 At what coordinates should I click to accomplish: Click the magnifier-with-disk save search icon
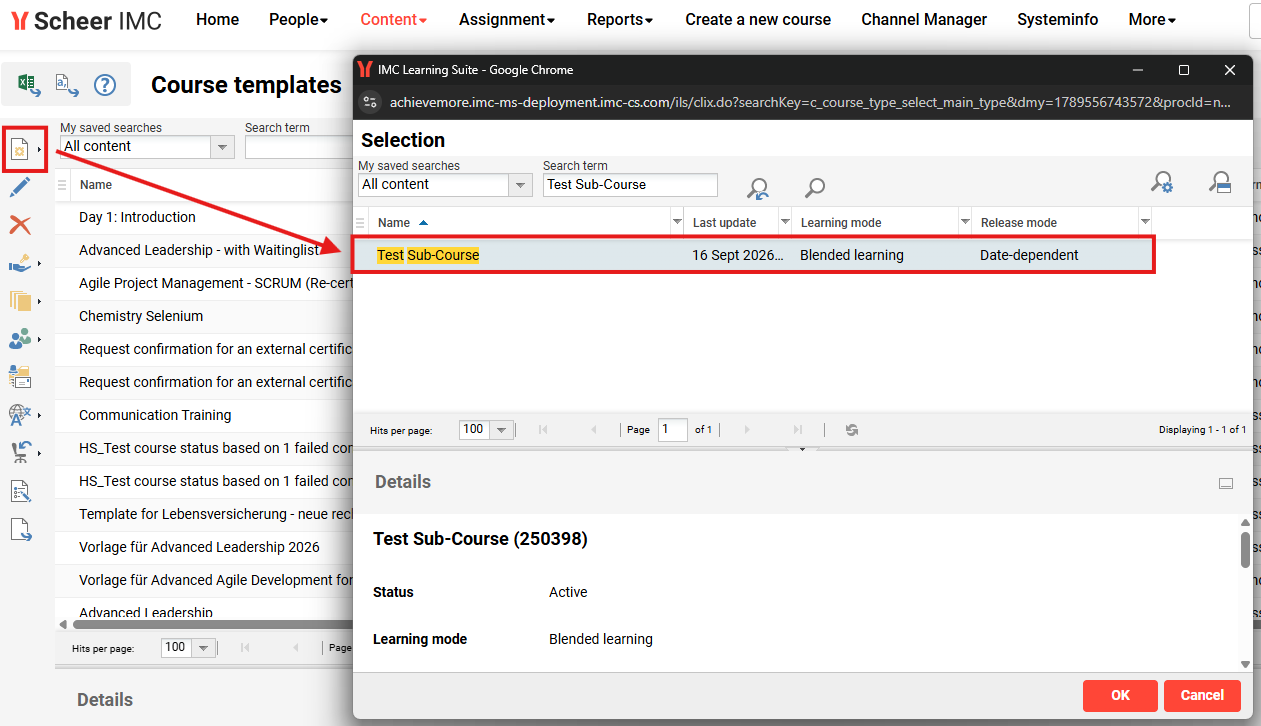coord(1219,183)
